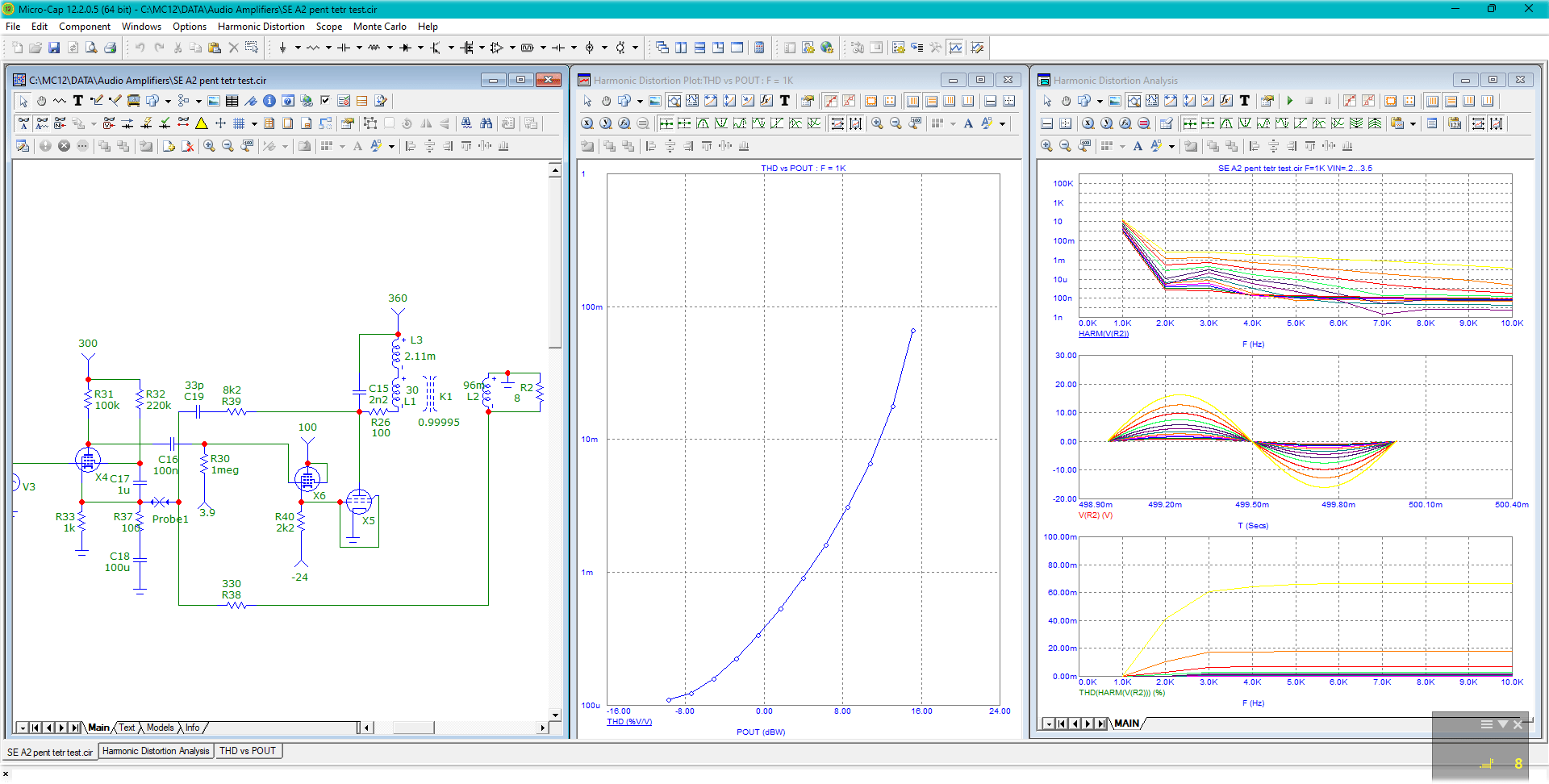Select Harmonic Distortion Analysis bottom window tab

[156, 751]
